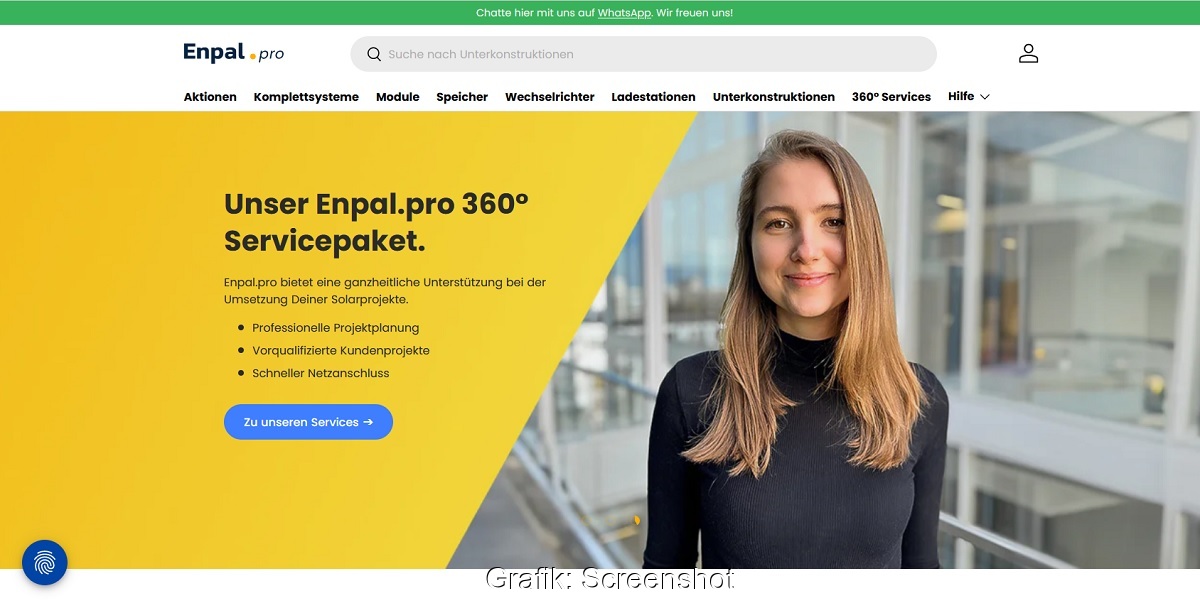Follow the WhatsApp link in top banner

(x=624, y=13)
